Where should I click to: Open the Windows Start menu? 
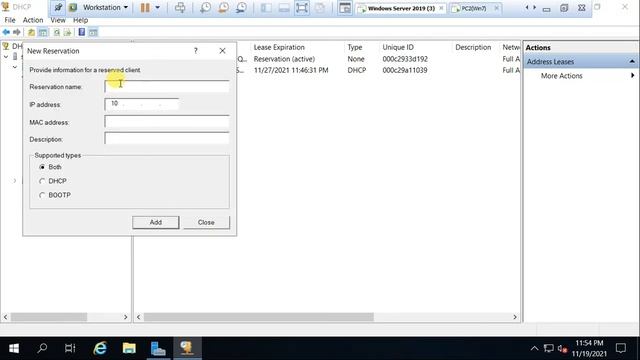click(x=14, y=348)
